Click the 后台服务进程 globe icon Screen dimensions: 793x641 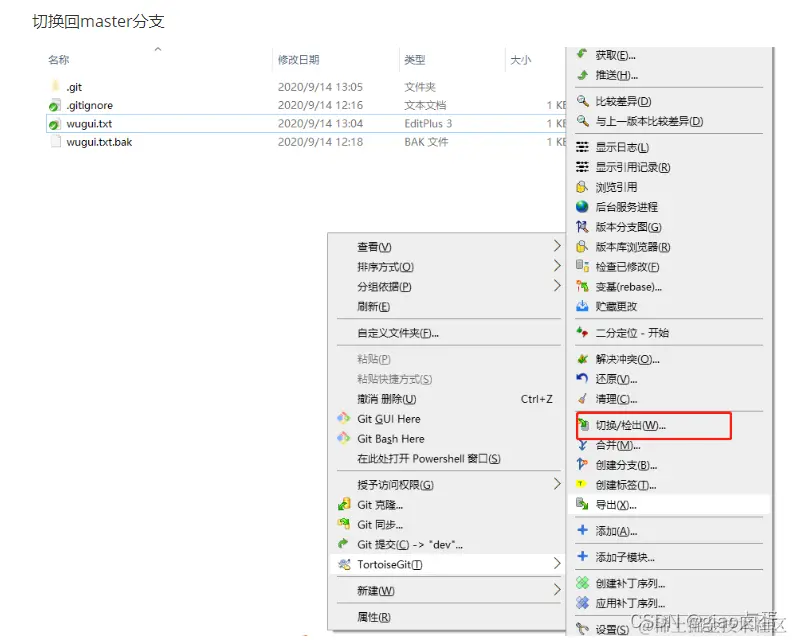point(582,206)
